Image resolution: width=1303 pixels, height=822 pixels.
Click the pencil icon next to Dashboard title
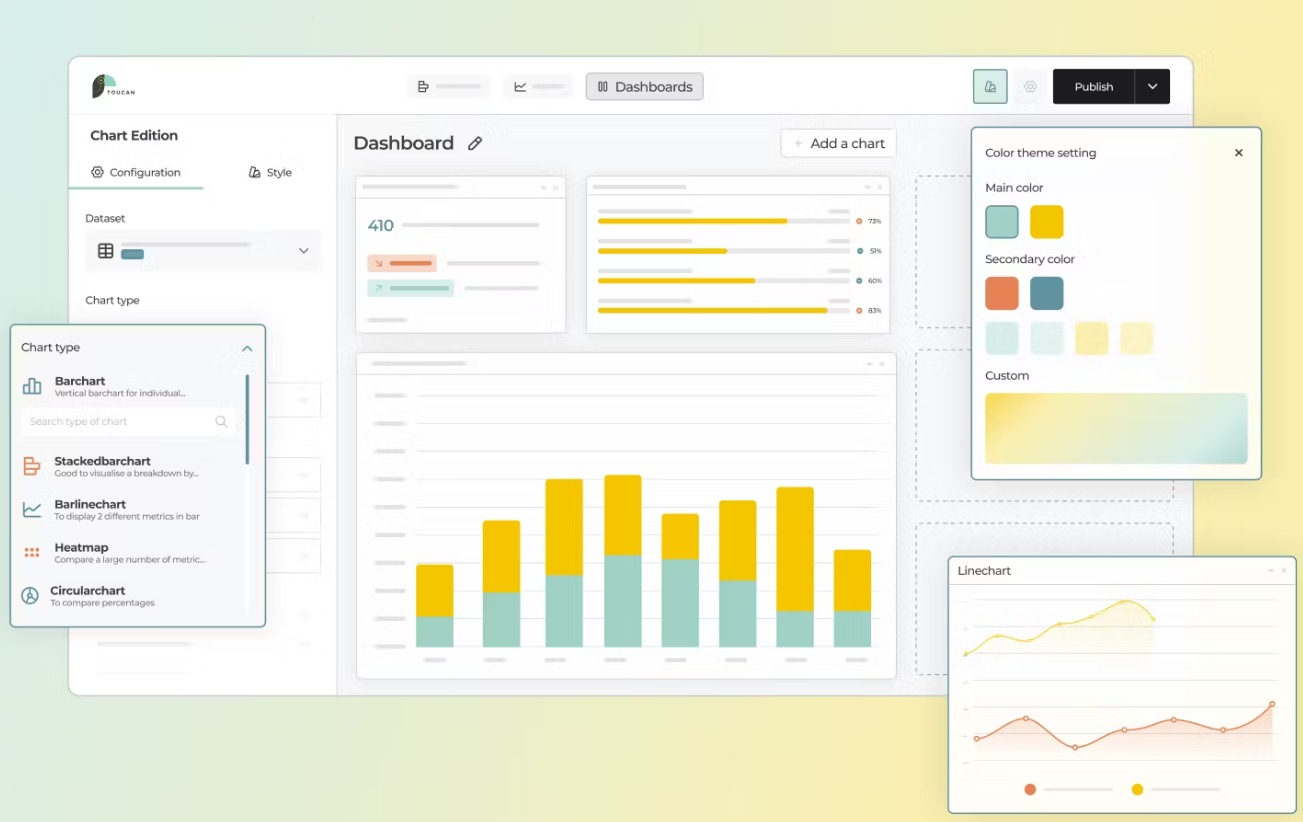[475, 144]
